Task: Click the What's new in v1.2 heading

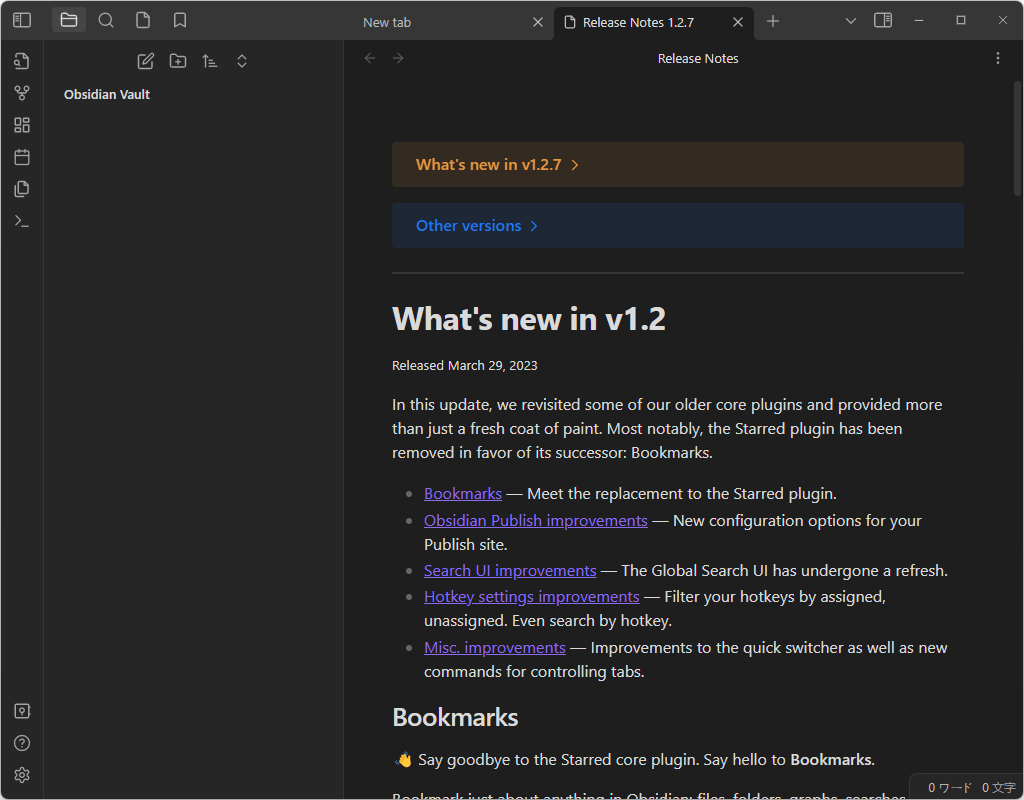Action: (529, 319)
